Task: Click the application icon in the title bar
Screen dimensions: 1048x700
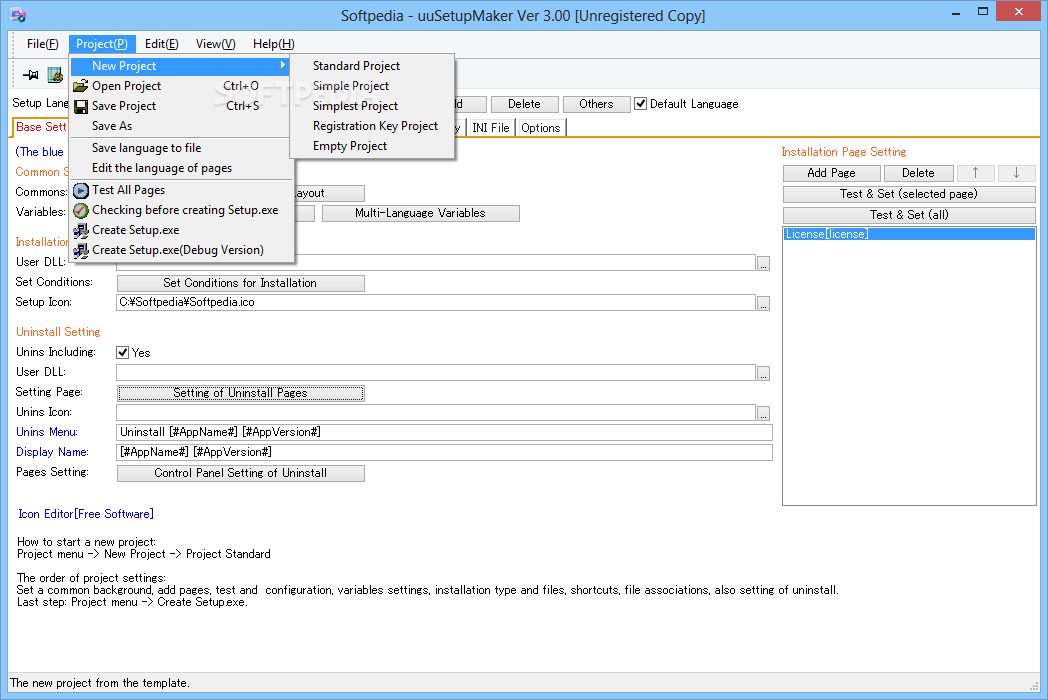Action: 18,15
